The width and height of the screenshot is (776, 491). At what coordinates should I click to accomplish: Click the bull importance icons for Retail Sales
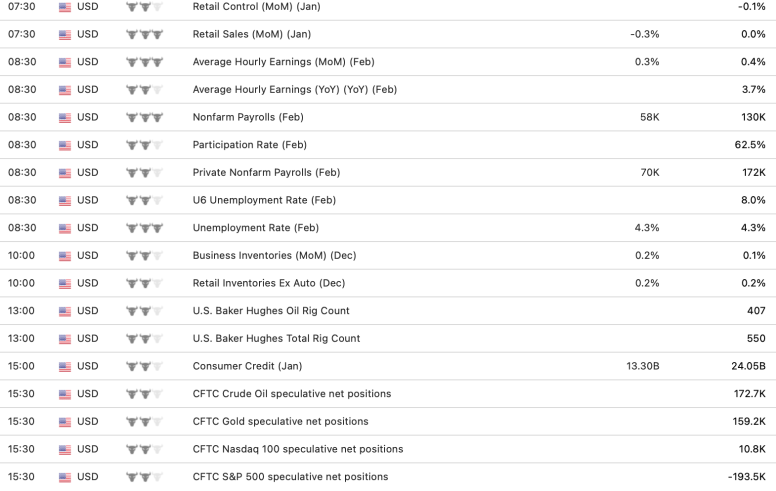[x=145, y=34]
